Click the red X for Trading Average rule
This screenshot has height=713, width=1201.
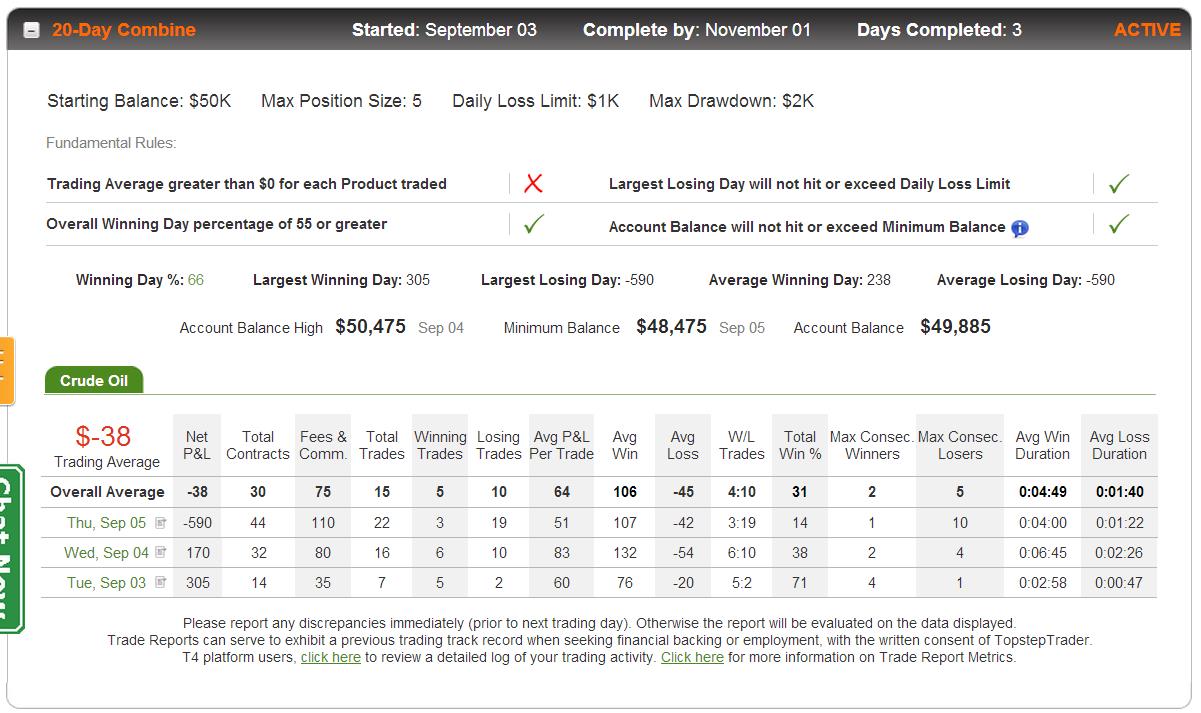(x=533, y=183)
